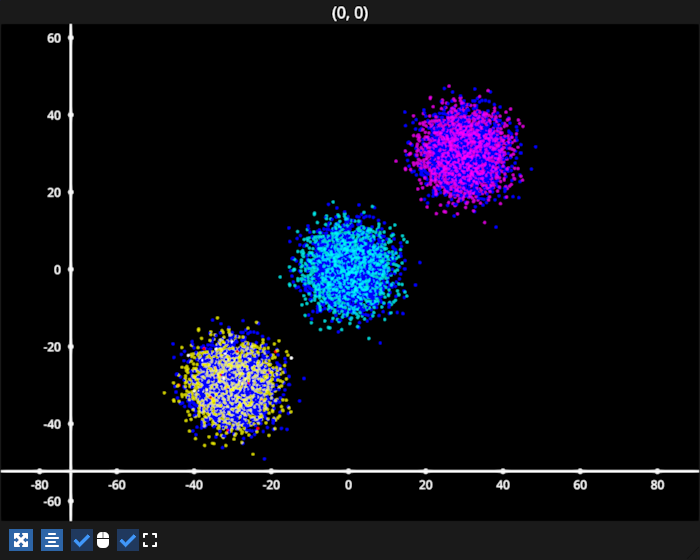Viewport: 700px width, 560px height.
Task: Click the x-axis tick label -40
Action: pos(194,485)
